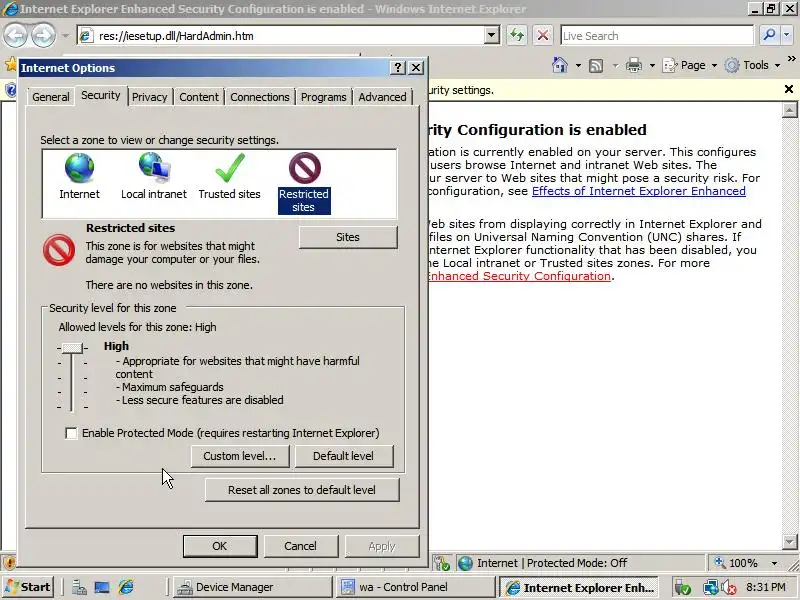Switch to the General tab
This screenshot has width=800, height=600.
[51, 97]
